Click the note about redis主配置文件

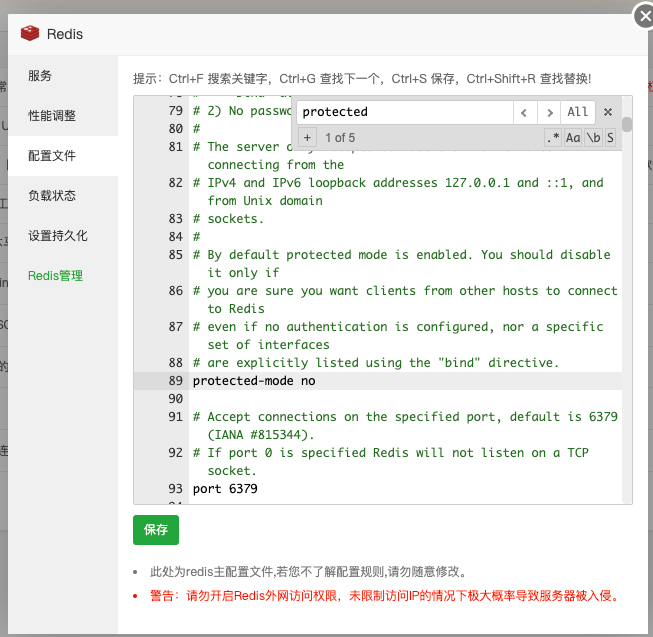[308, 572]
